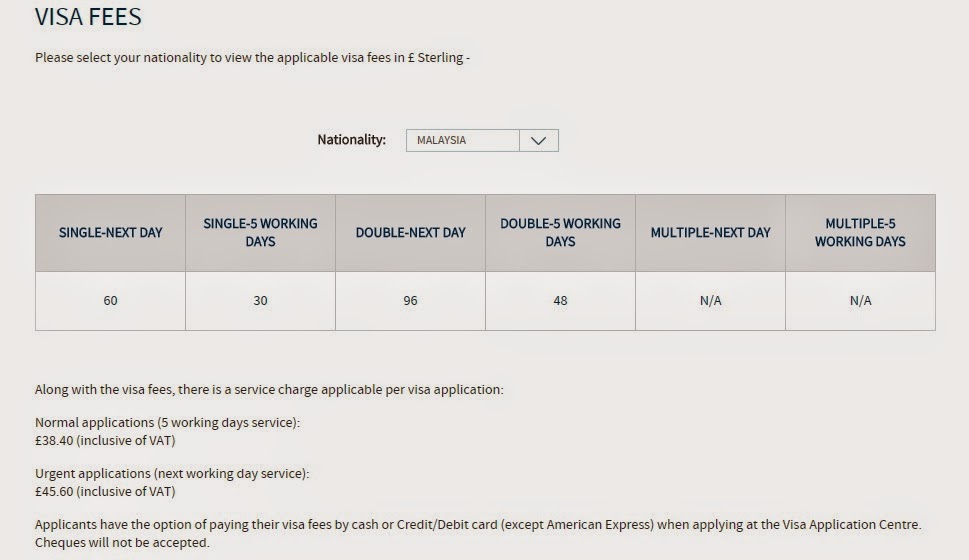Open the Nationality dropdown arrow
Viewport: 969px width, 560px height.
(539, 140)
